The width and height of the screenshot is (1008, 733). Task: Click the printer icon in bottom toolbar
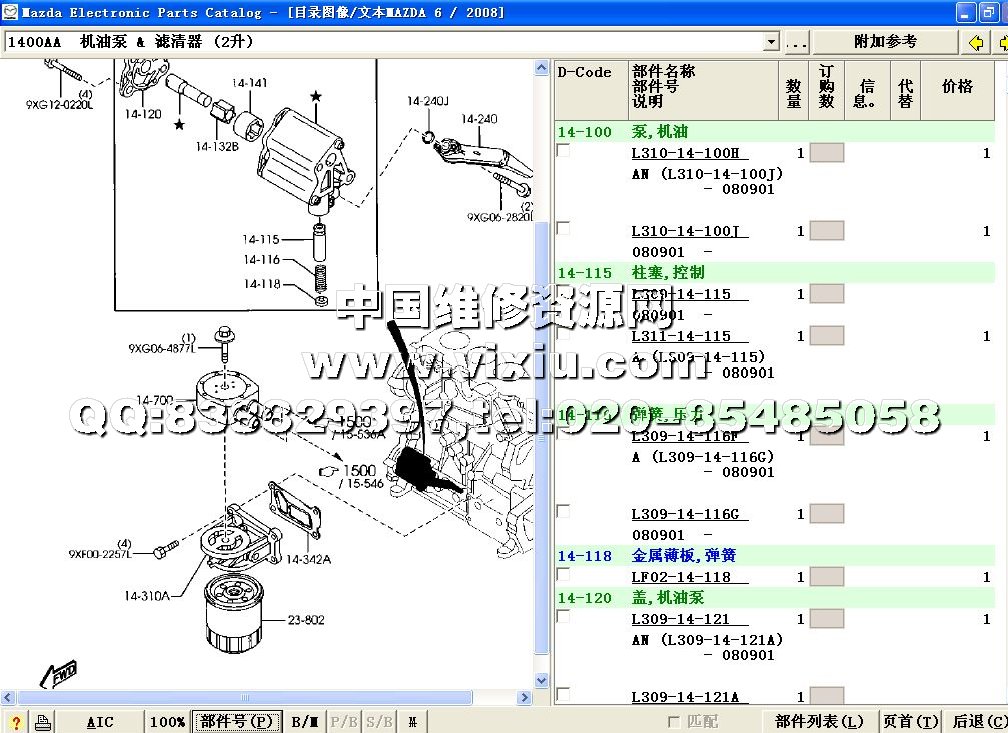[x=42, y=722]
